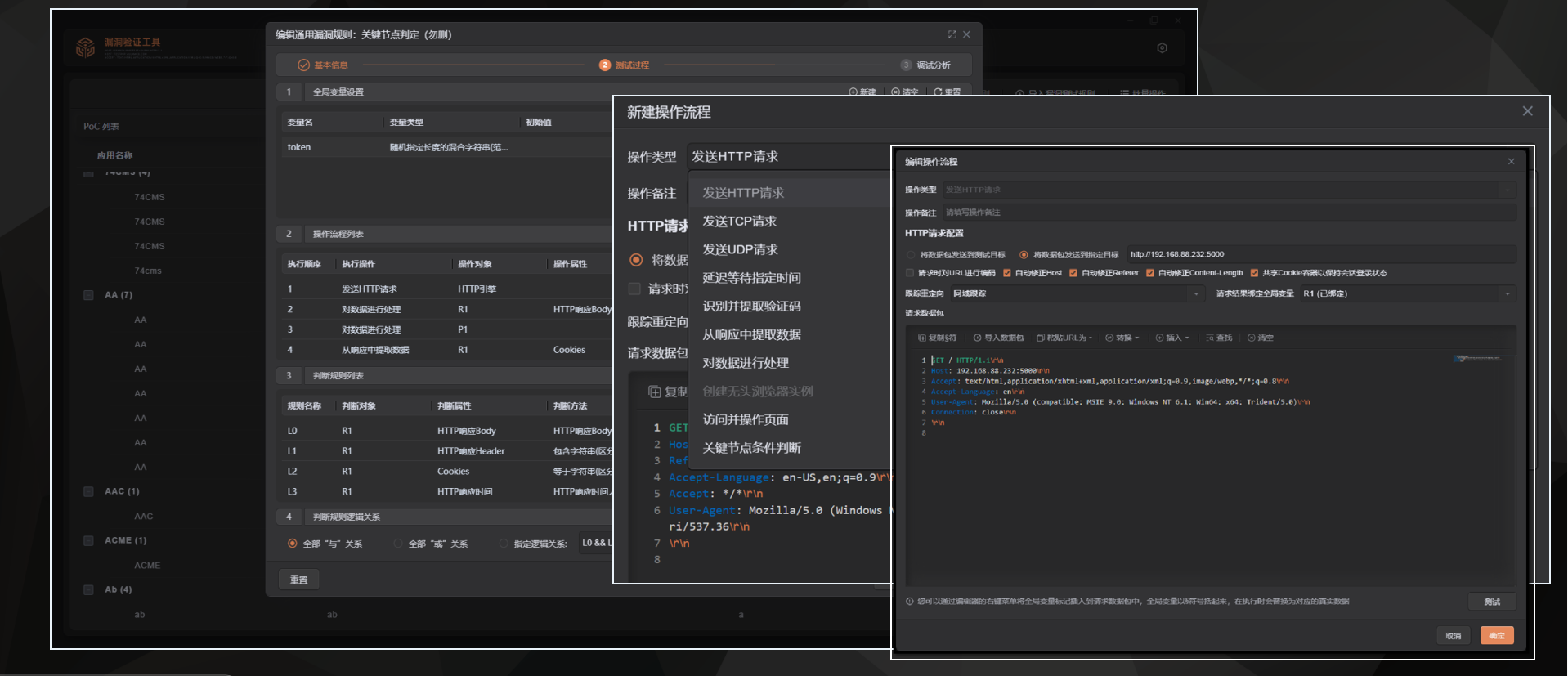Go to the 调试分析 step
The width and height of the screenshot is (1568, 676).
925,65
